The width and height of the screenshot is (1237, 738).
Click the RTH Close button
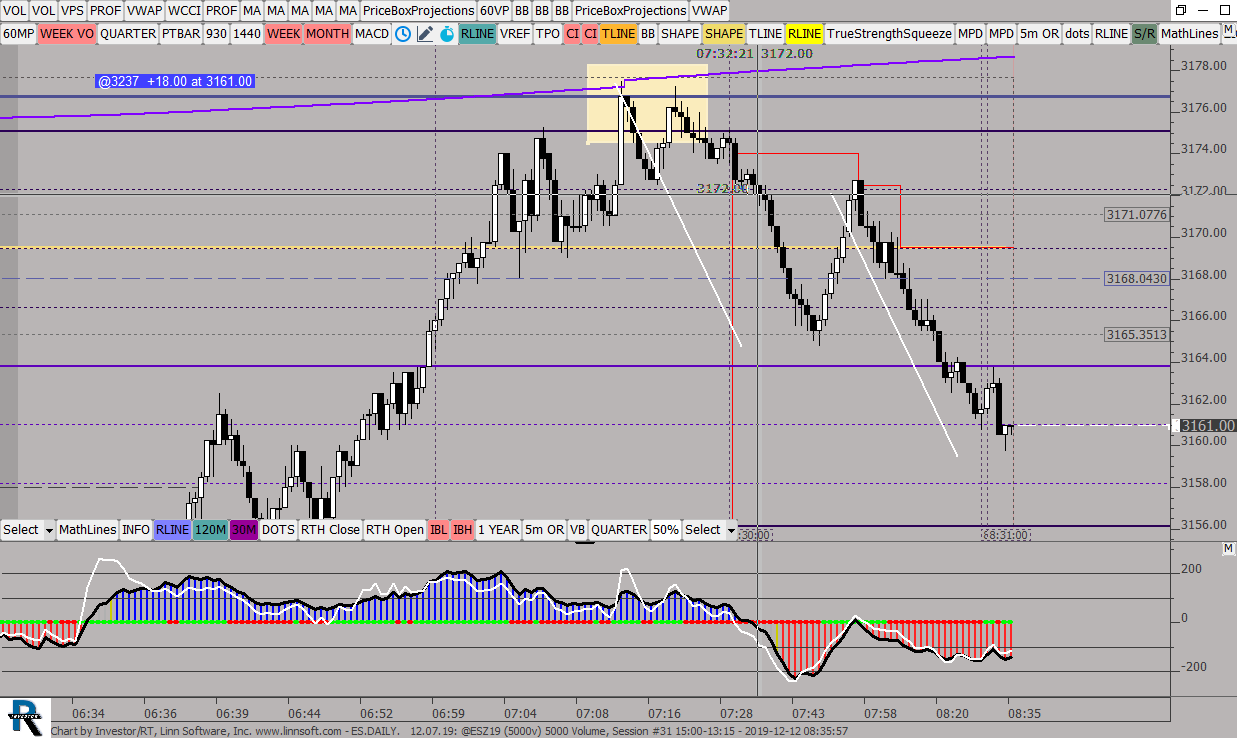330,529
